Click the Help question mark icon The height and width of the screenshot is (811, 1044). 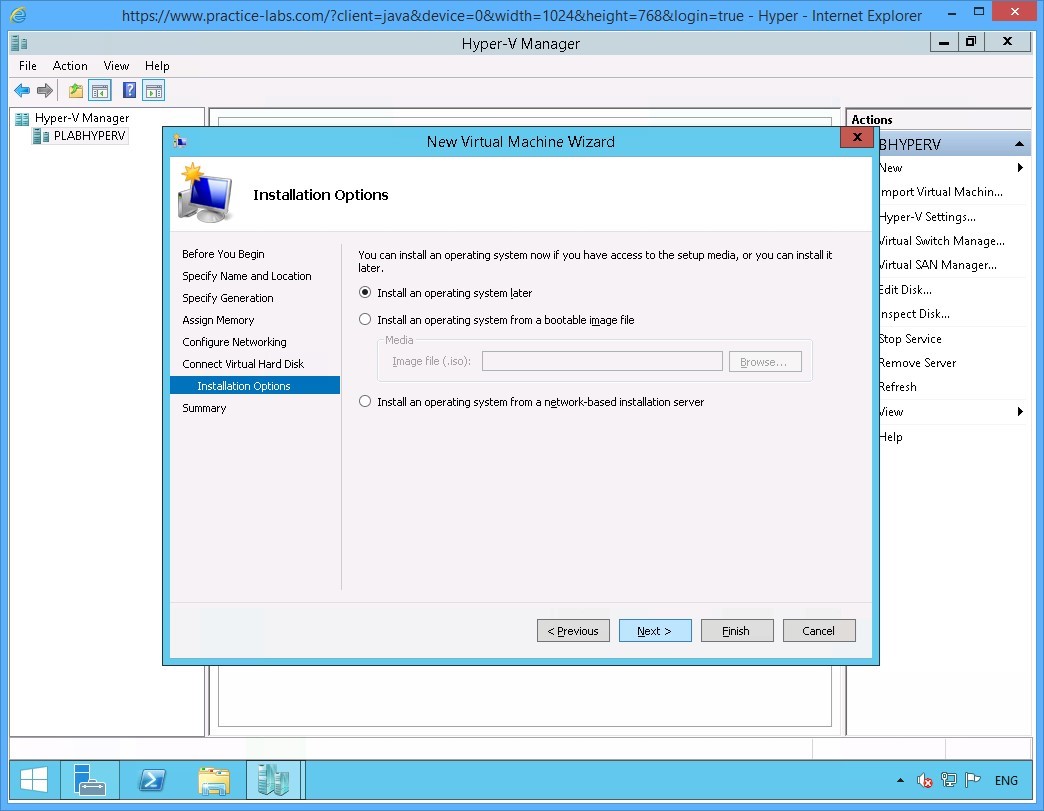[x=127, y=90]
